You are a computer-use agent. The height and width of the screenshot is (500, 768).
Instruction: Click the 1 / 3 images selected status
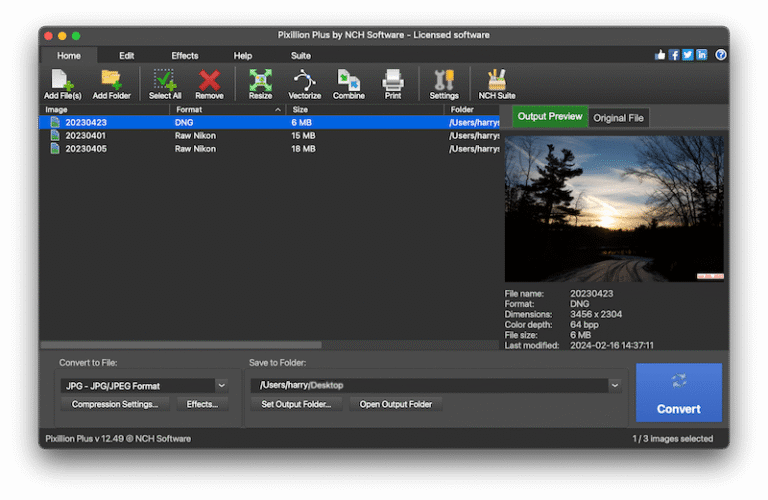click(x=672, y=439)
